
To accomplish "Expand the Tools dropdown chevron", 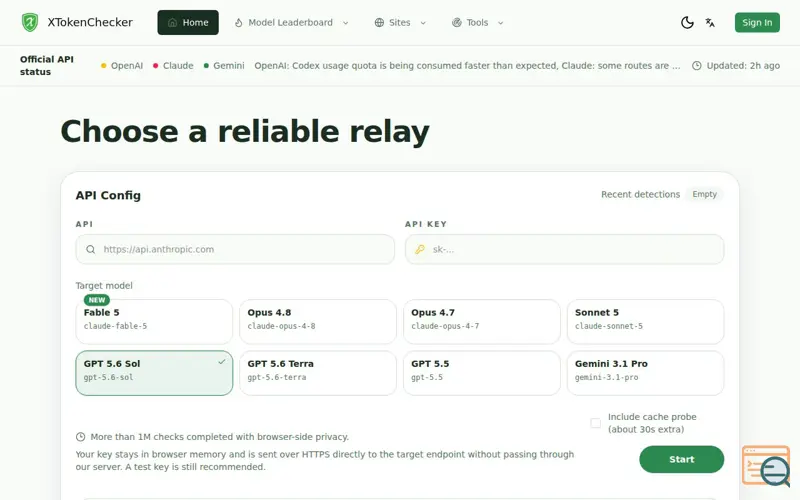I will tap(501, 23).
